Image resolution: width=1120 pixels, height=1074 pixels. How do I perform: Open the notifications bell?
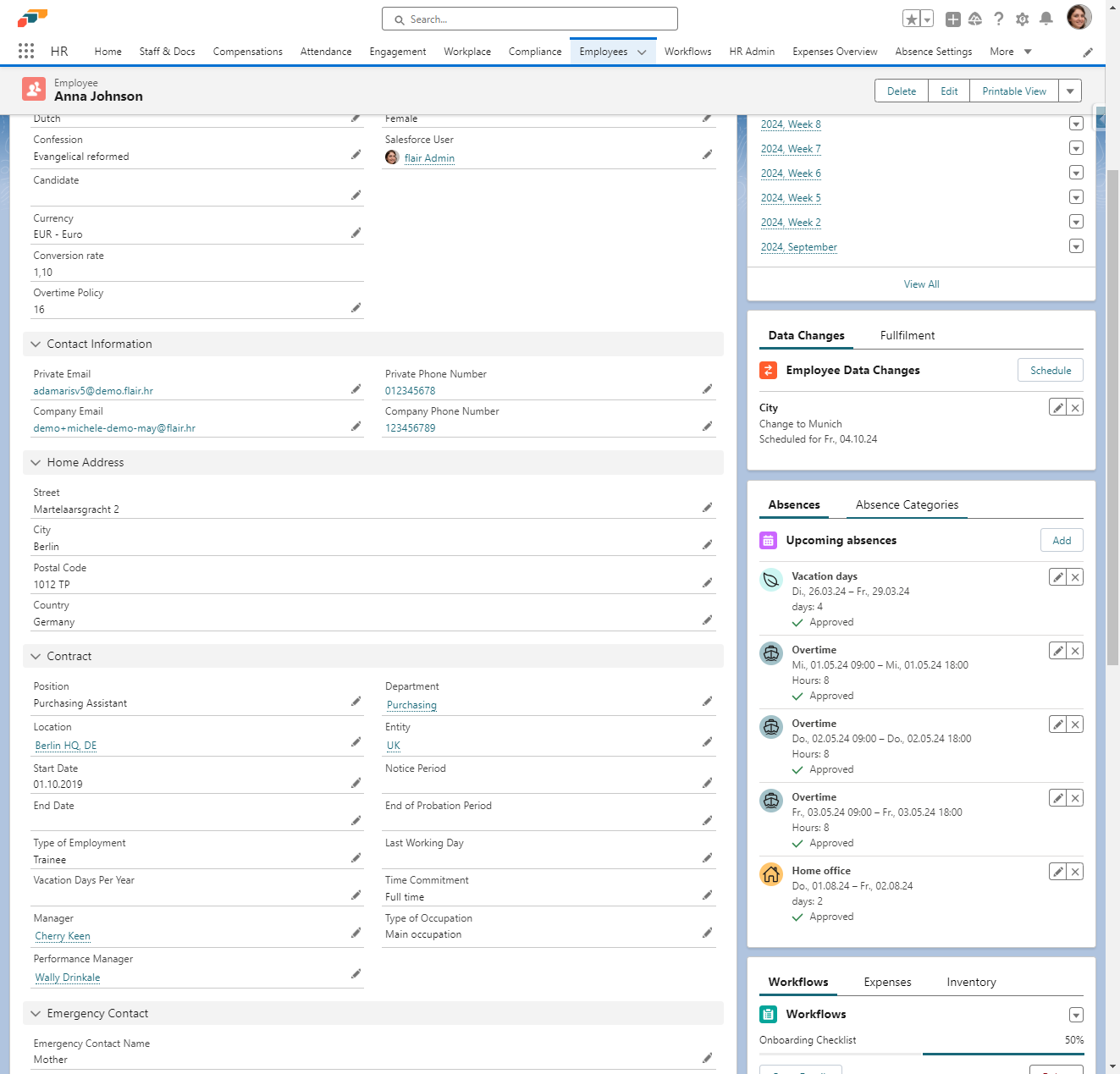tap(1046, 19)
